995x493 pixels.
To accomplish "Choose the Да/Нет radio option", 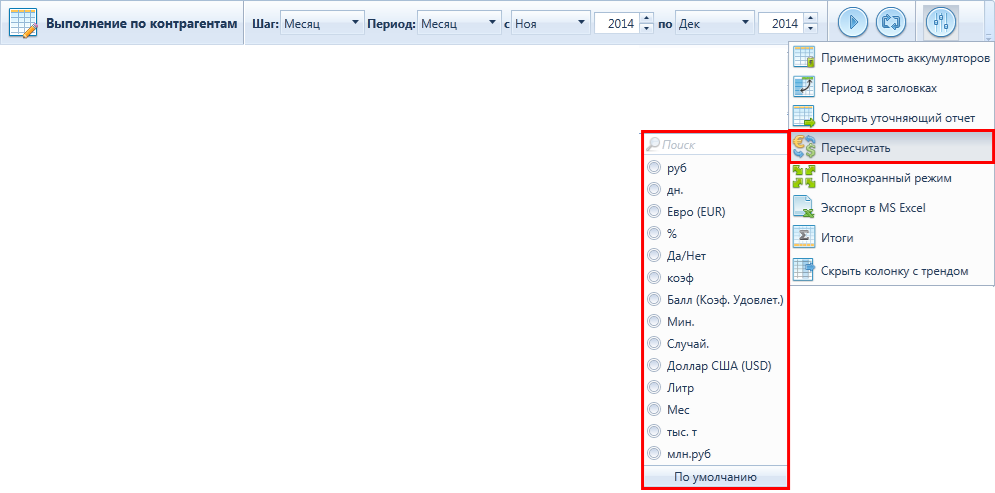I will pyautogui.click(x=654, y=256).
